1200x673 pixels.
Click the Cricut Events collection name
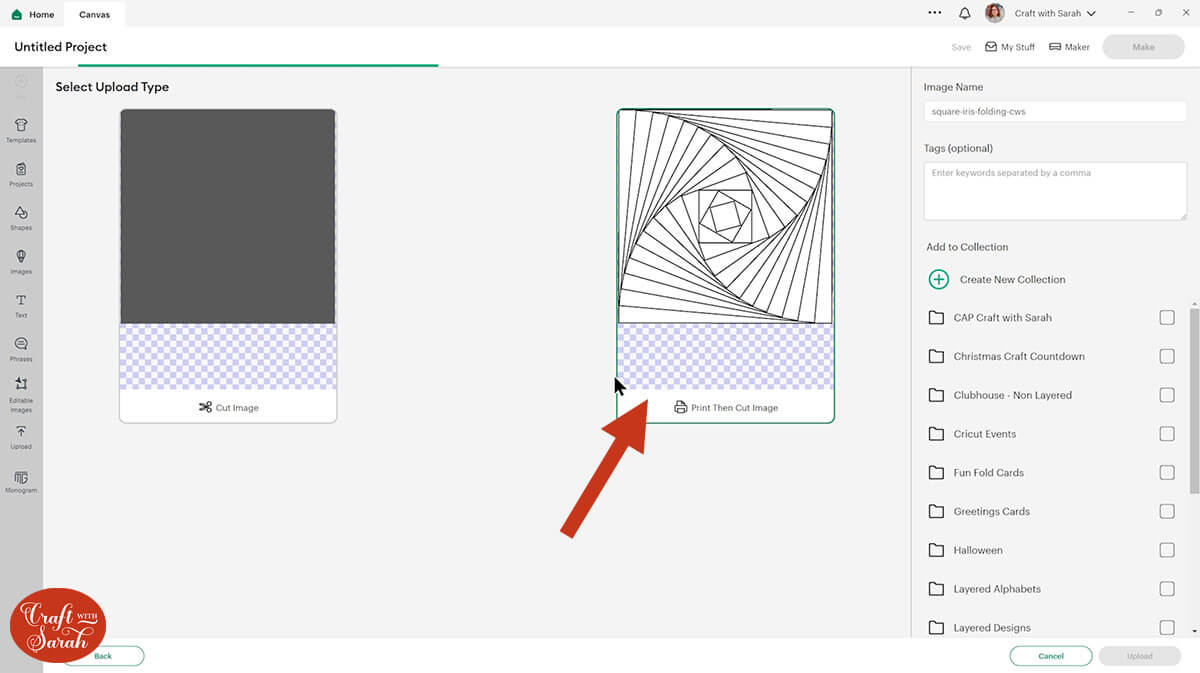984,434
